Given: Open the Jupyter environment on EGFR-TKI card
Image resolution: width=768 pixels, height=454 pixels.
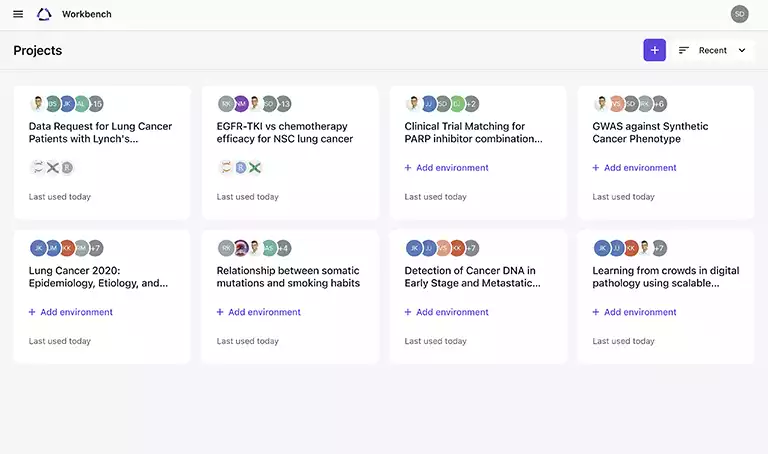Looking at the screenshot, I should 226,168.
